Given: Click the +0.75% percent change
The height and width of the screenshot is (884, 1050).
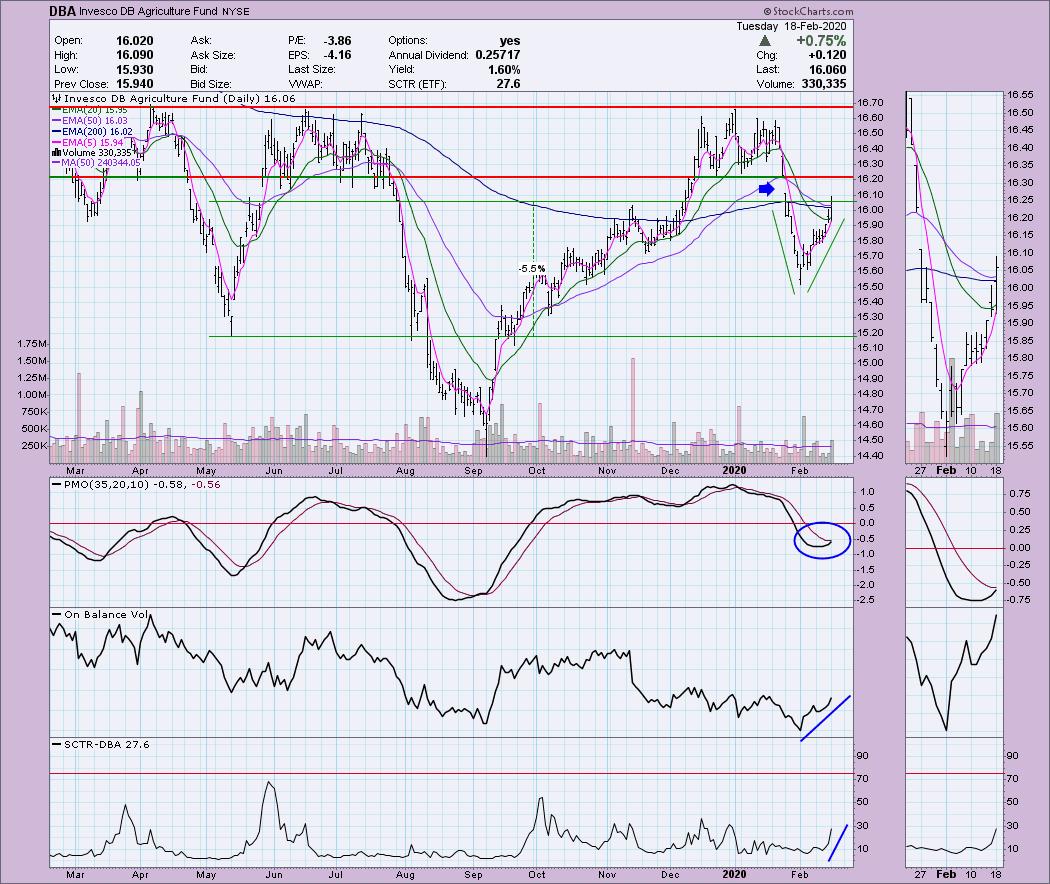Looking at the screenshot, I should tap(821, 41).
